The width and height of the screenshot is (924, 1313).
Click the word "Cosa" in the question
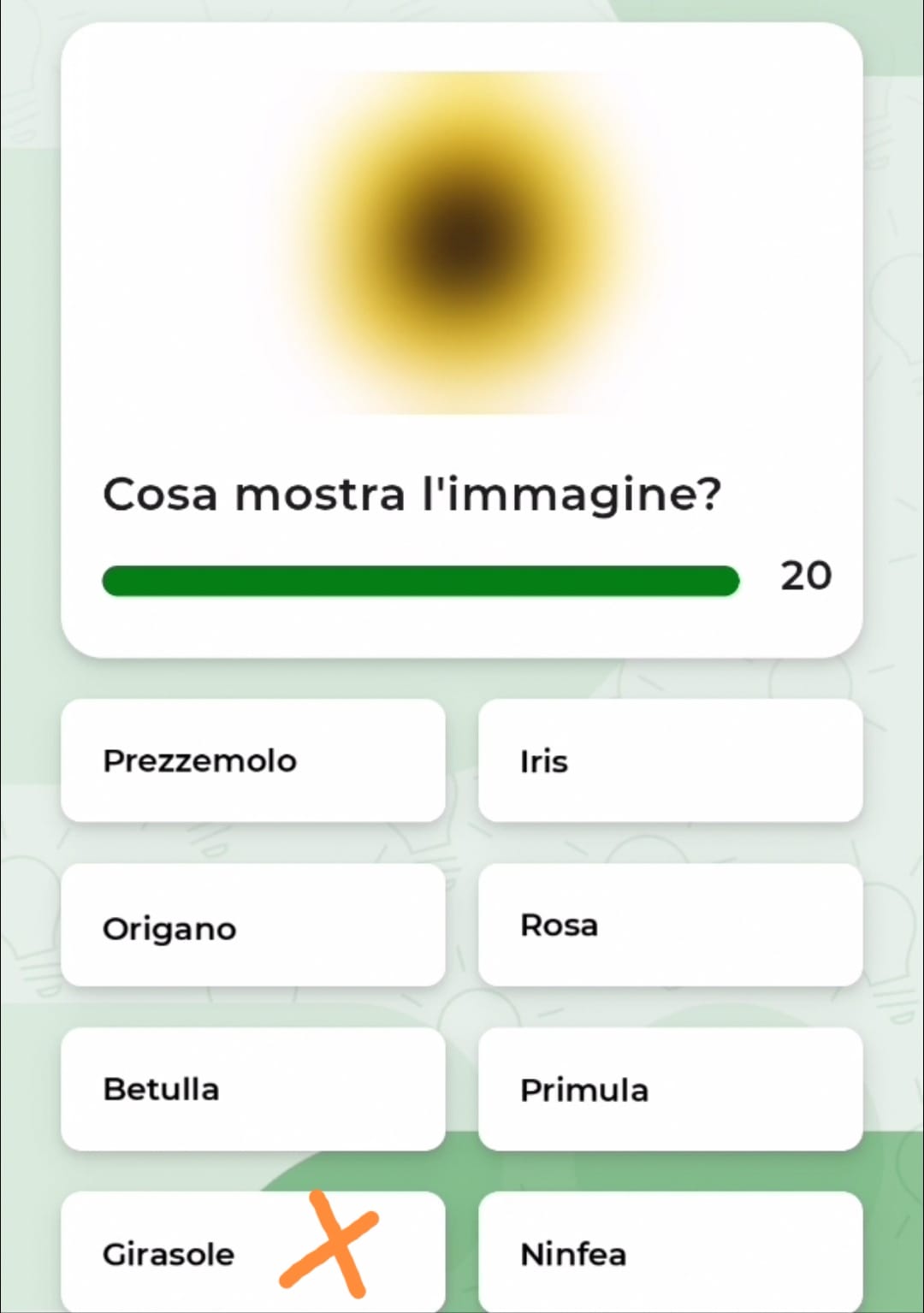[x=160, y=494]
